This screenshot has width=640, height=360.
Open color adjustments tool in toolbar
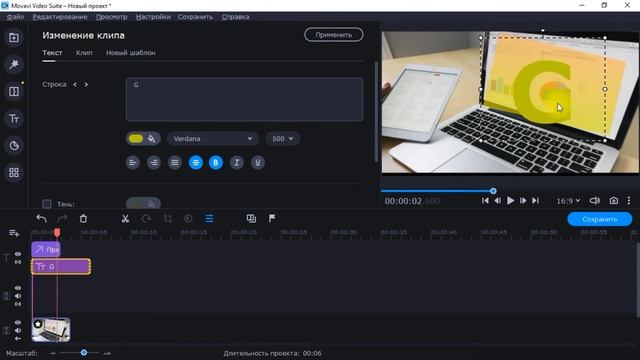point(188,219)
